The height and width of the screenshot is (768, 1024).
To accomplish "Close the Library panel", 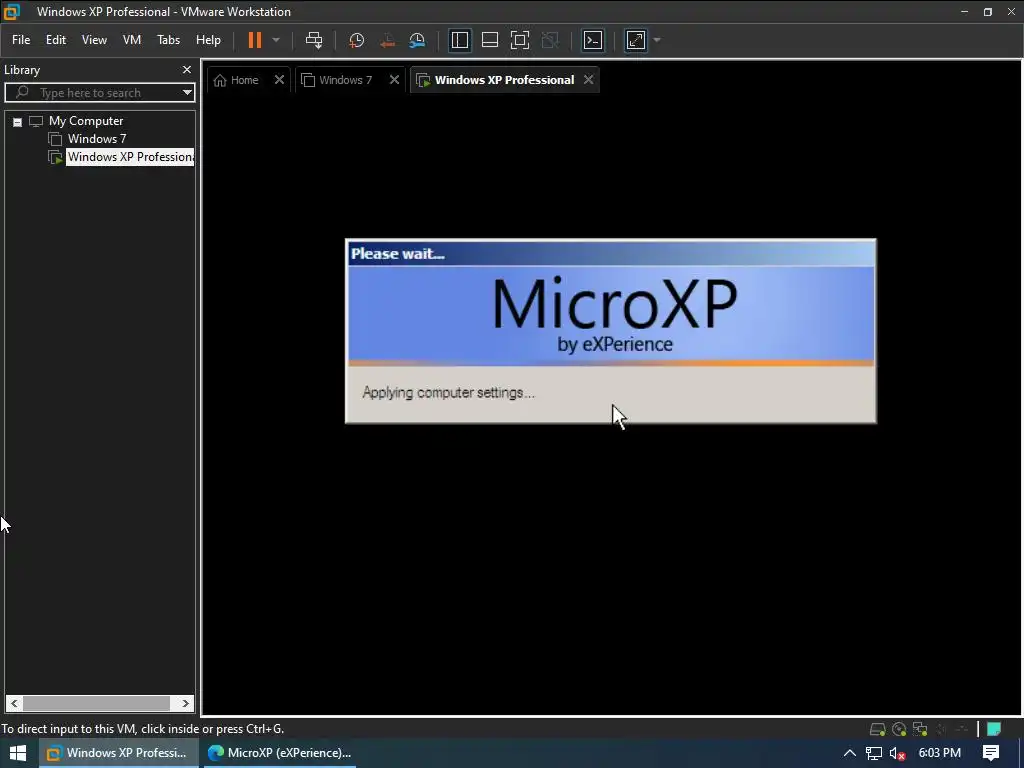I will (187, 69).
